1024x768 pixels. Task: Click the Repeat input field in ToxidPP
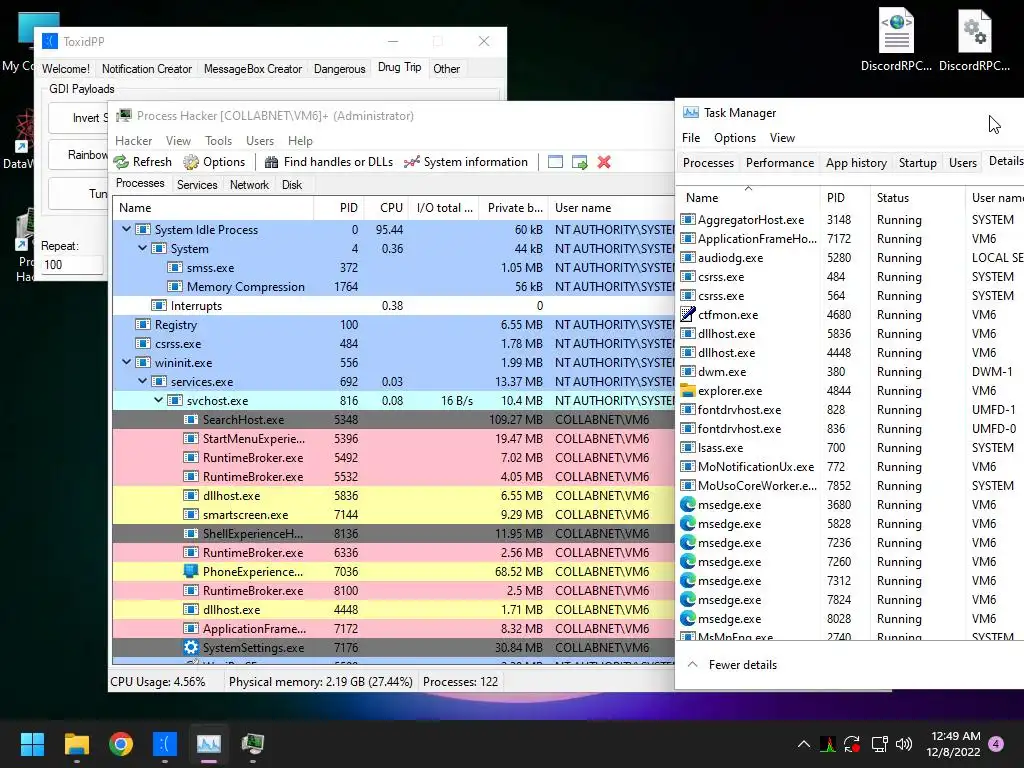[72, 265]
